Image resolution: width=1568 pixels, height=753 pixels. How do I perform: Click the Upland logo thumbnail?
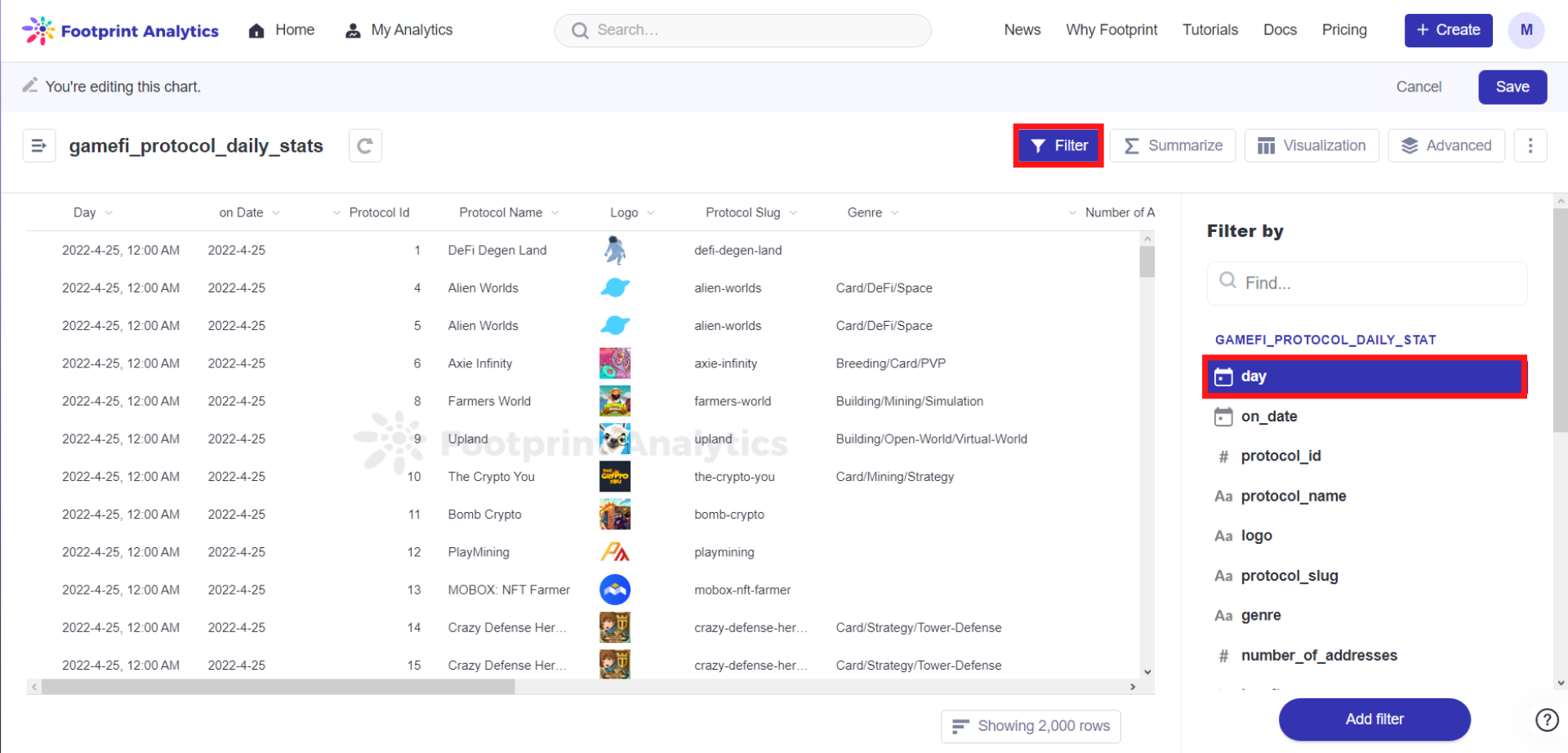click(x=615, y=439)
